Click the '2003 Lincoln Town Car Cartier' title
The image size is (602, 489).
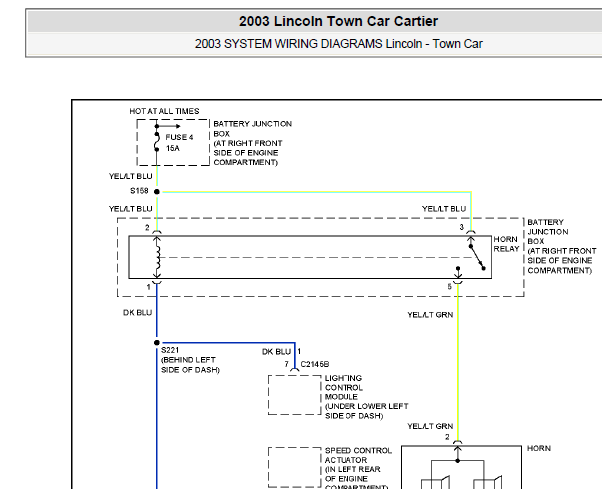[x=338, y=21]
